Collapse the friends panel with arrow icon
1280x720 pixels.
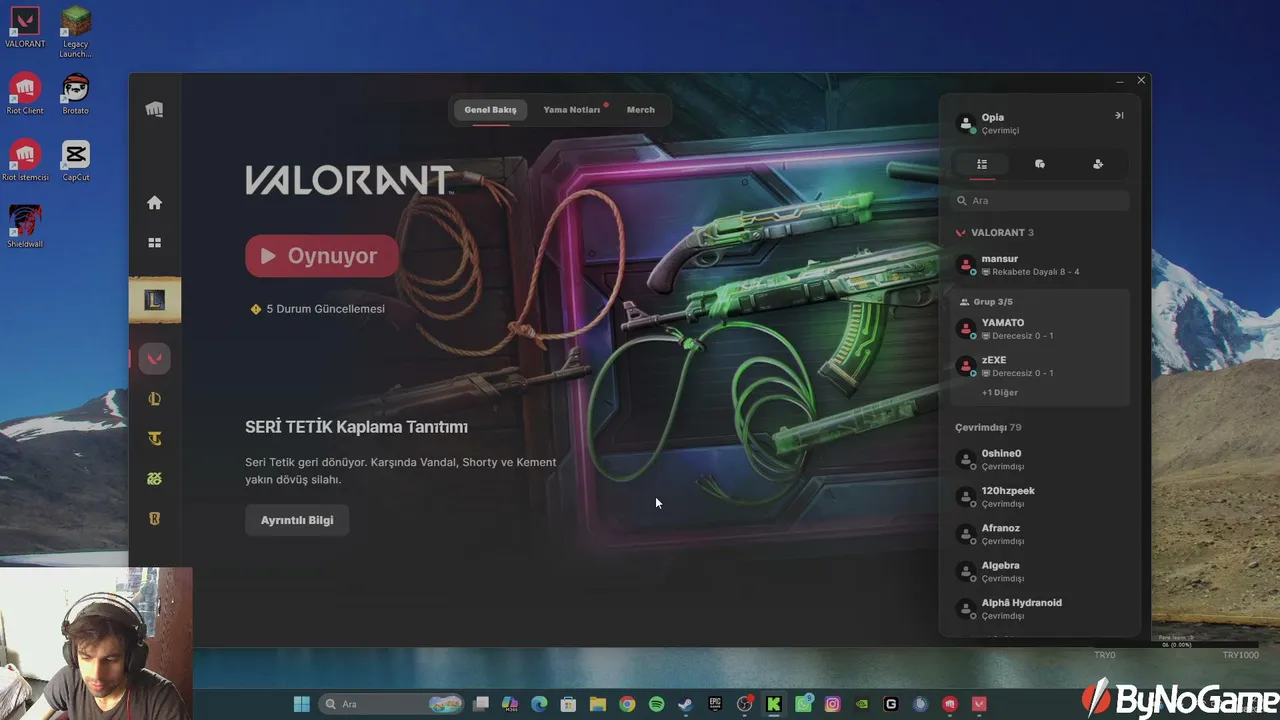(1119, 116)
